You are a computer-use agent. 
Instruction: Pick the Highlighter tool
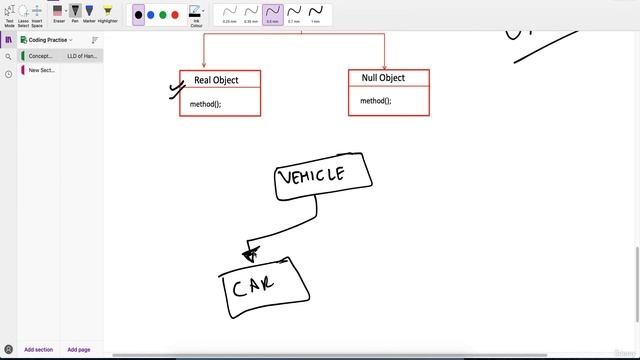tap(107, 13)
